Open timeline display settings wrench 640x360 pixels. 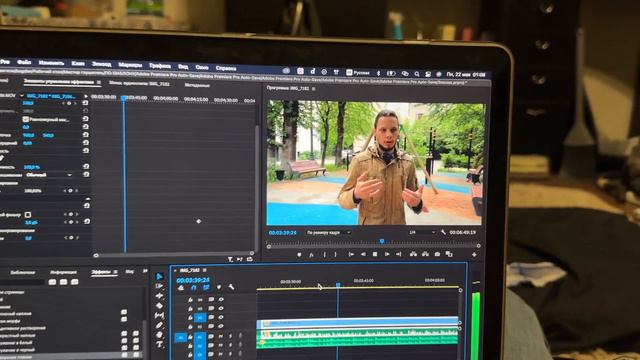tap(231, 287)
